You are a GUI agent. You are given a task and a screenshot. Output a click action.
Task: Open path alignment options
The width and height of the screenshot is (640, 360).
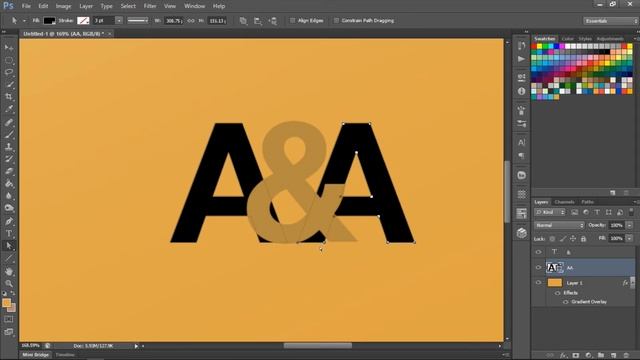(258, 20)
